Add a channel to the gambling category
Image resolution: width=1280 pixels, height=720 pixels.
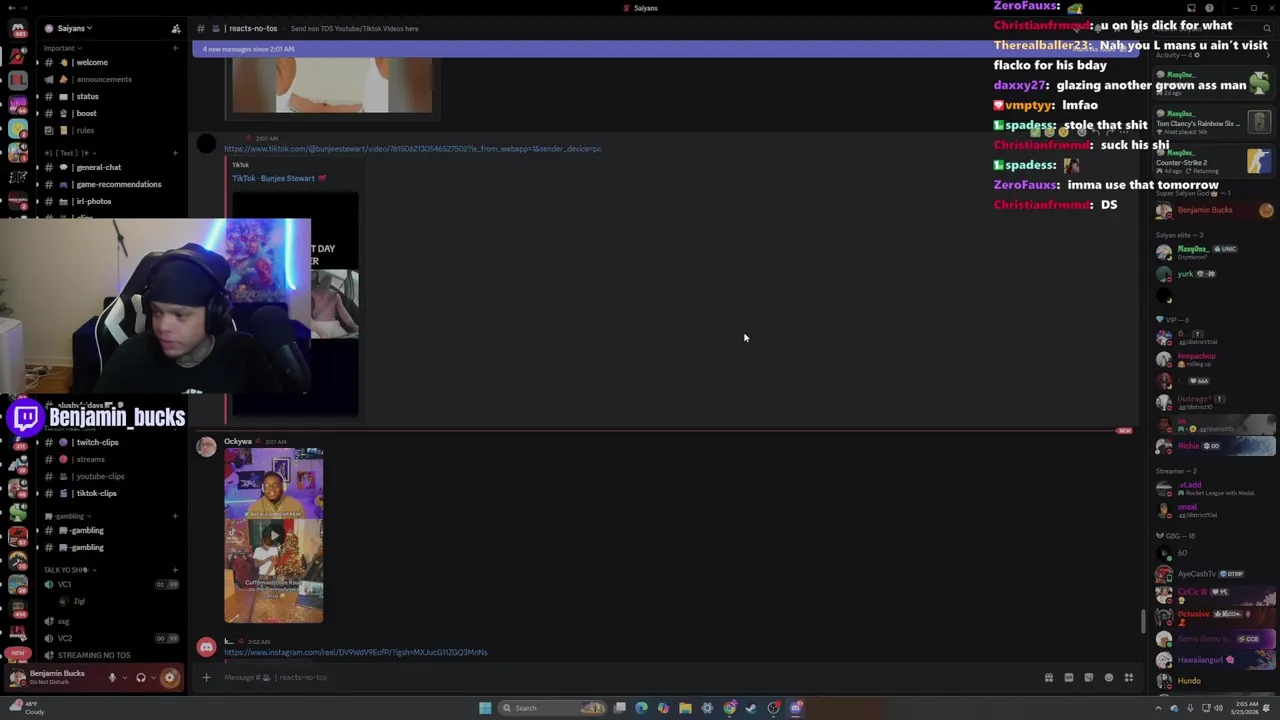point(175,516)
